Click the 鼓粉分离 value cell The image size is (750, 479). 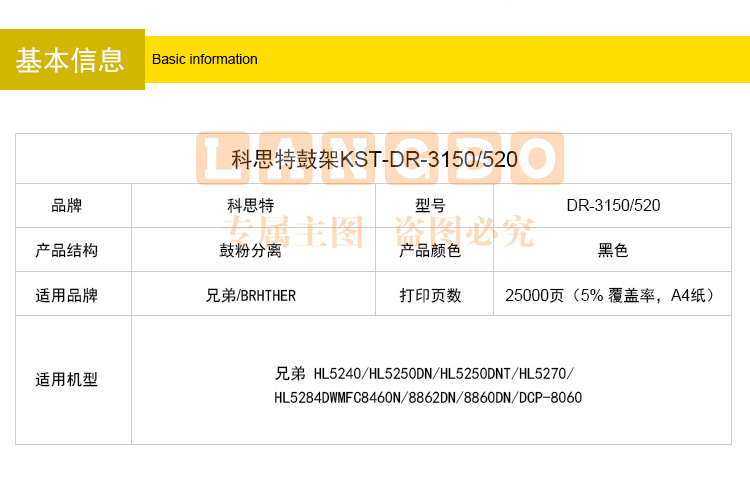[254, 250]
